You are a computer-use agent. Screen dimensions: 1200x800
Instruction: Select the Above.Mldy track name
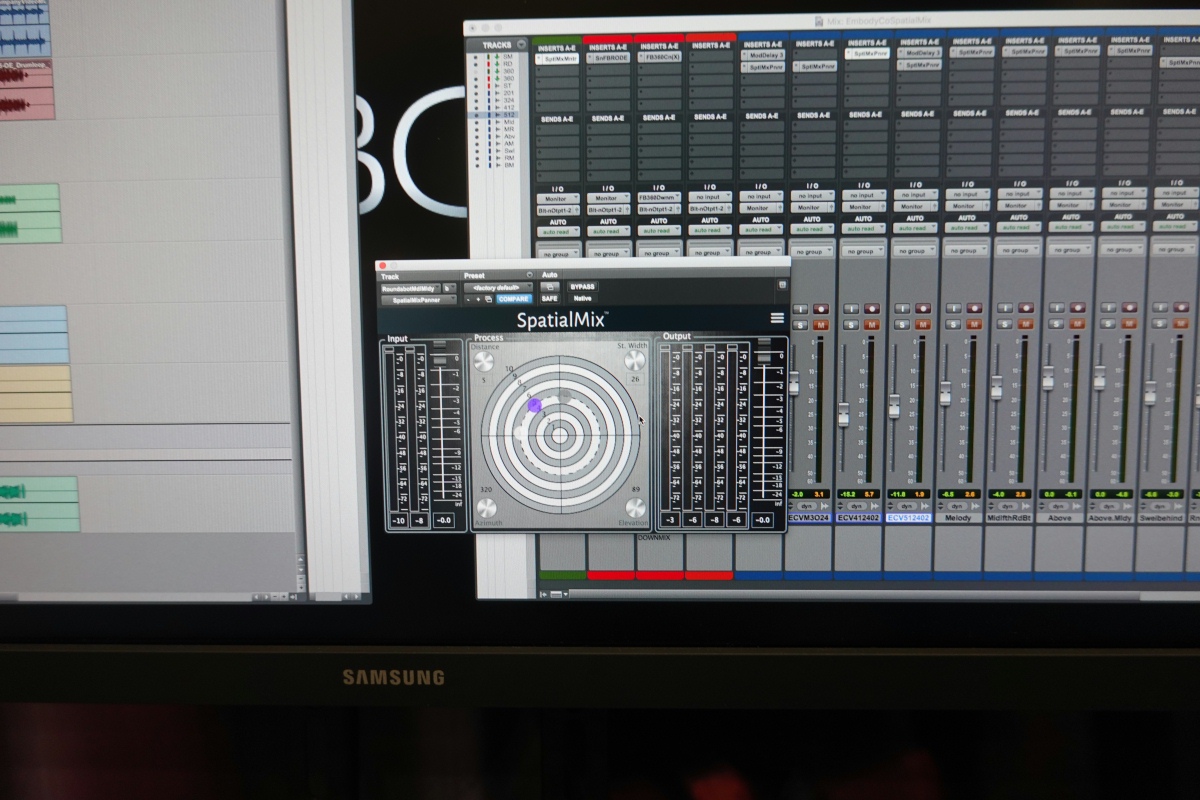pos(1111,519)
